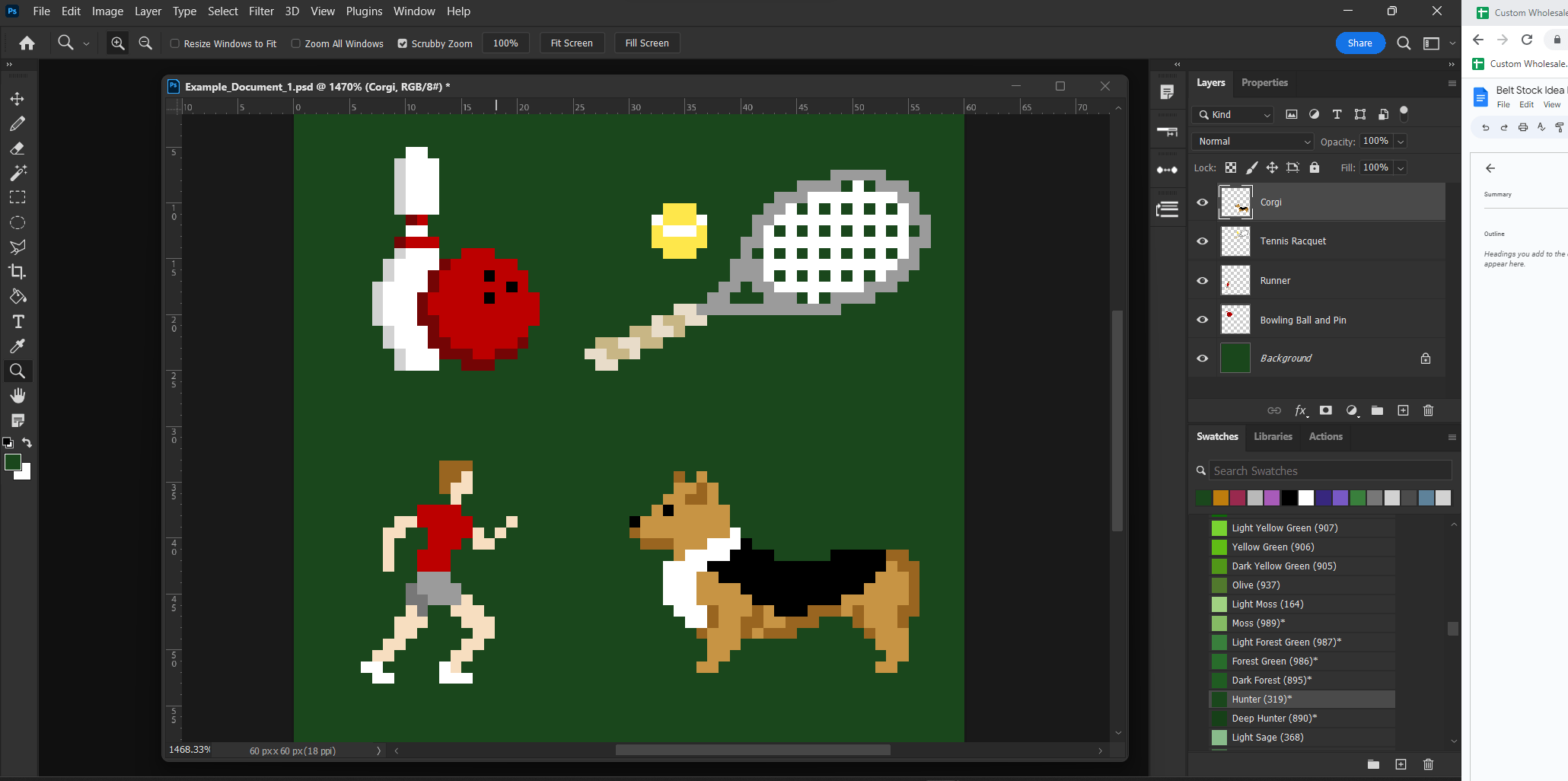Activate the Paint Bucket tool

point(18,297)
